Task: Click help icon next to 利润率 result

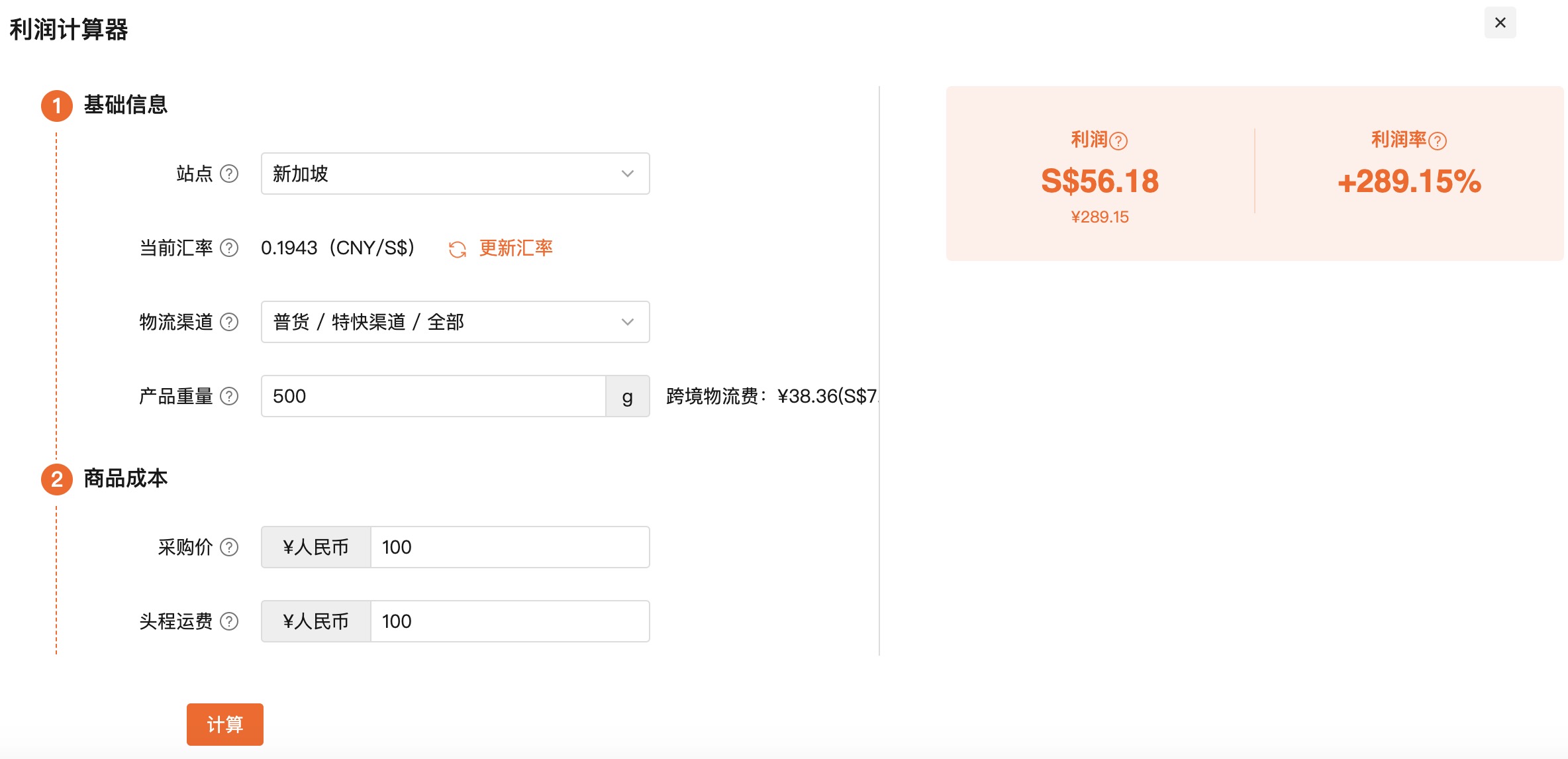Action: click(1438, 140)
